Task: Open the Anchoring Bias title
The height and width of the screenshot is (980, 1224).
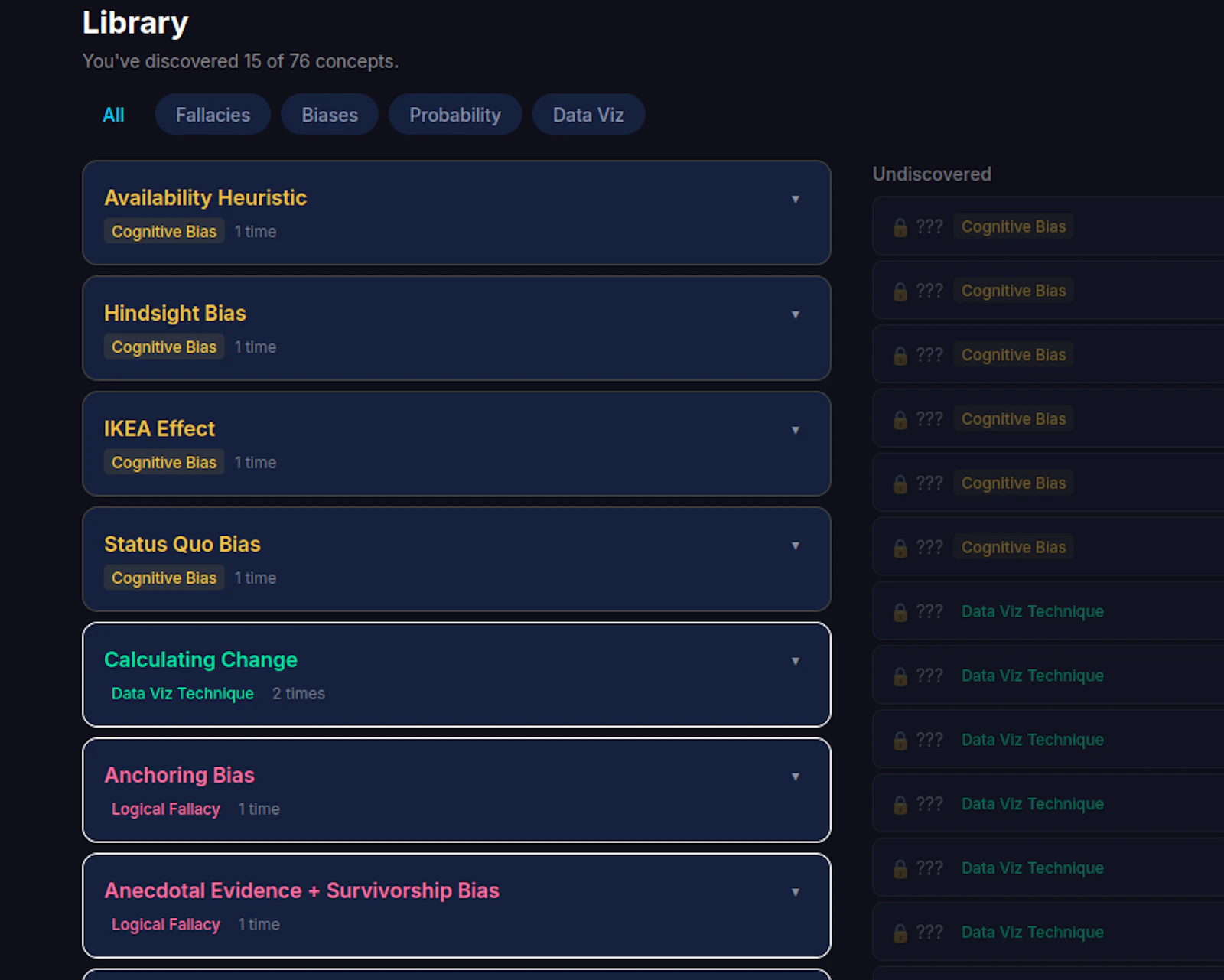Action: click(x=179, y=776)
